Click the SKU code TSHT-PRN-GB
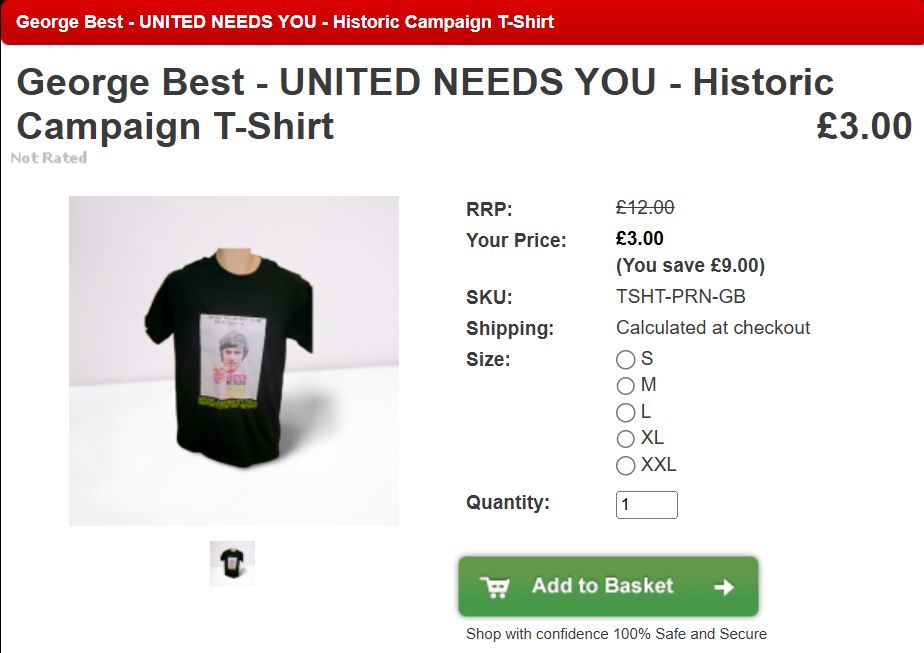924x653 pixels. tap(681, 297)
